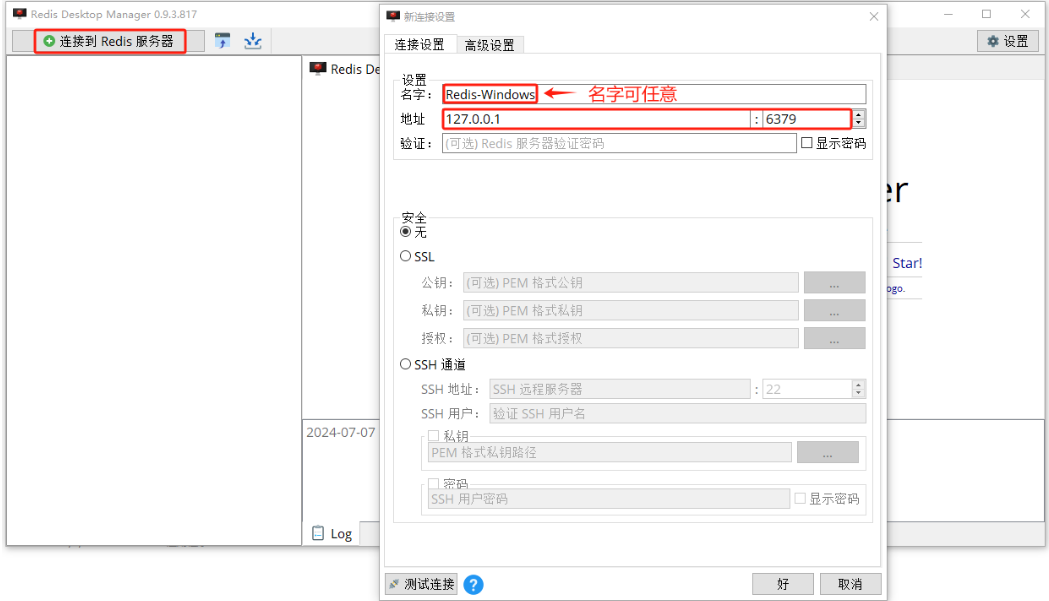1049x601 pixels.
Task: Click the SSH port field showing 22
Action: click(x=807, y=389)
